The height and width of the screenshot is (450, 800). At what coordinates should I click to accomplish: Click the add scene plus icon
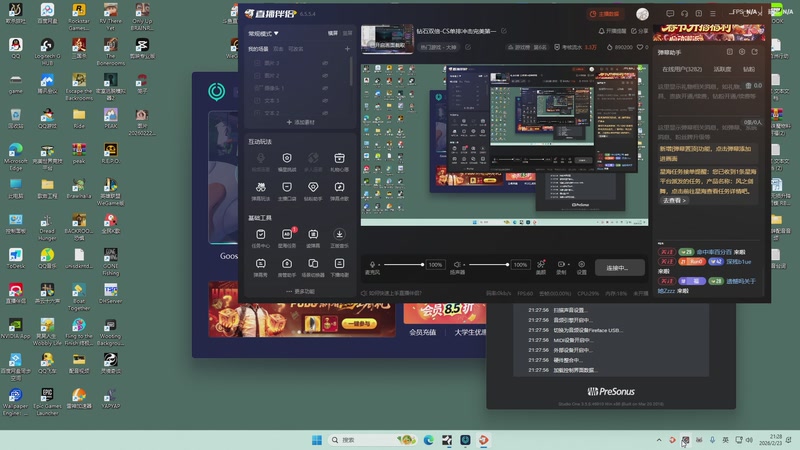click(x=347, y=49)
